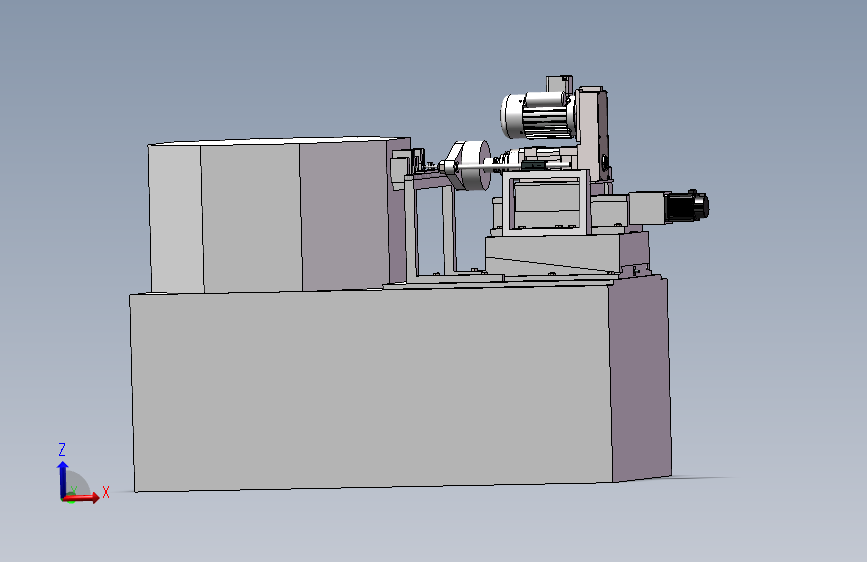The height and width of the screenshot is (562, 867).
Task: Select the purple right side face of the base
Action: [x=640, y=378]
